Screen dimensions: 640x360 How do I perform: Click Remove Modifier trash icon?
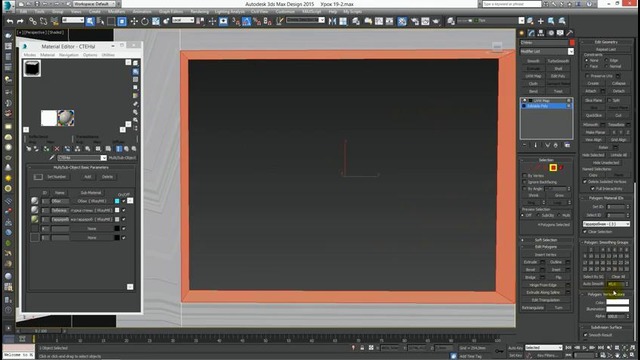556,145
